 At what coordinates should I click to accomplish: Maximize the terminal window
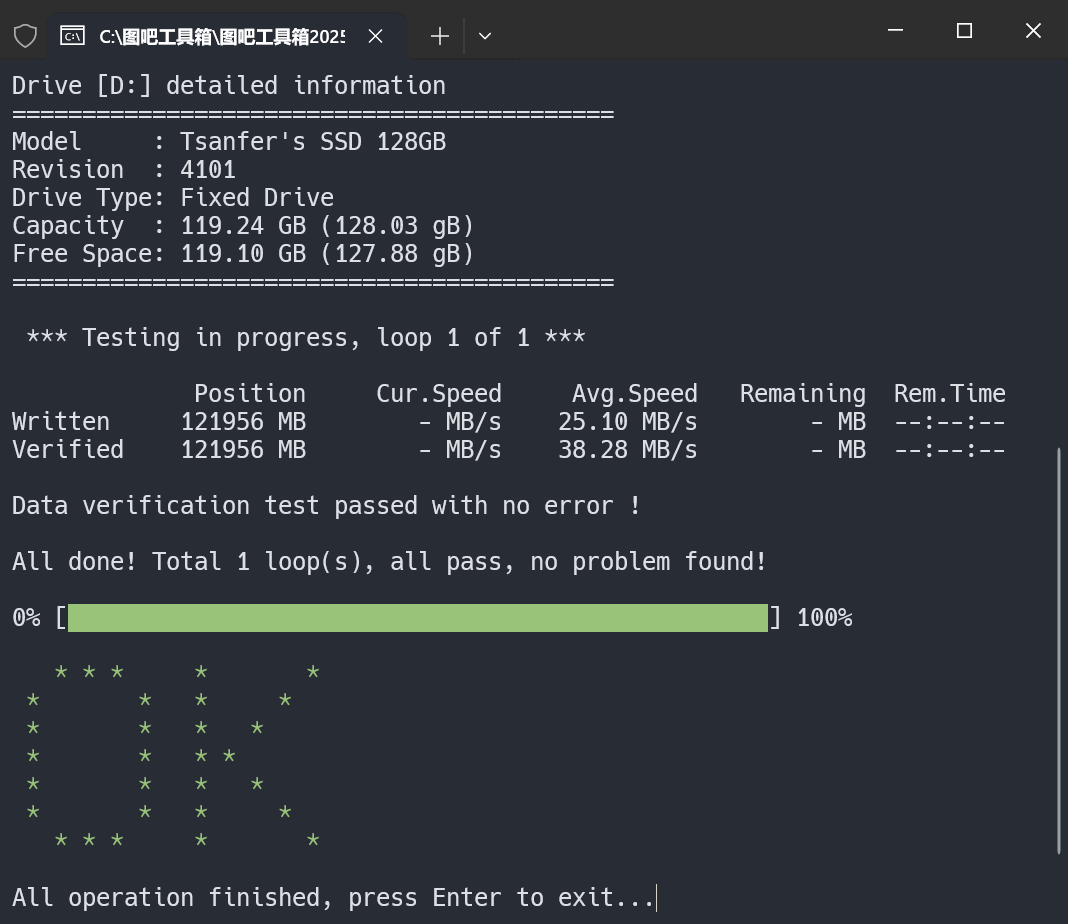964,31
